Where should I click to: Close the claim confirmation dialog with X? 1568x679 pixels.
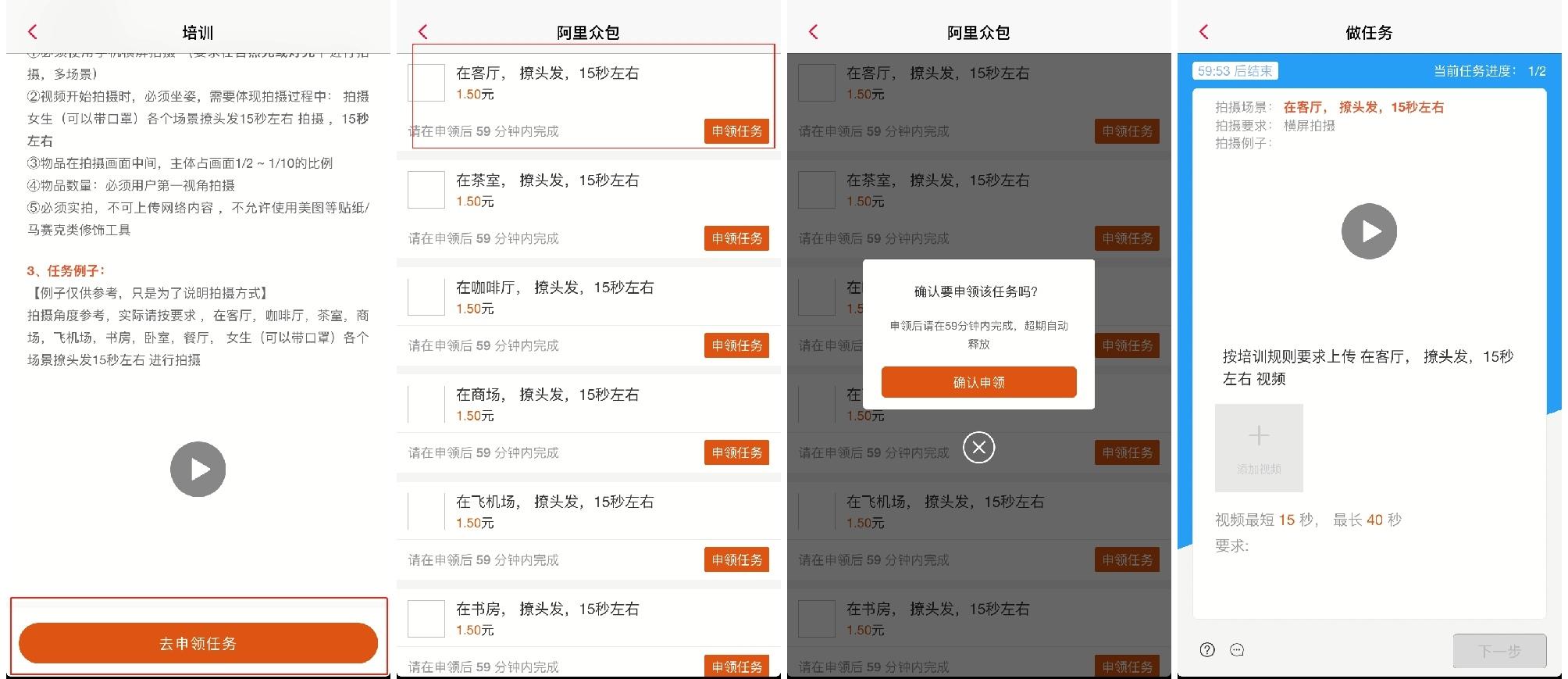click(x=978, y=447)
